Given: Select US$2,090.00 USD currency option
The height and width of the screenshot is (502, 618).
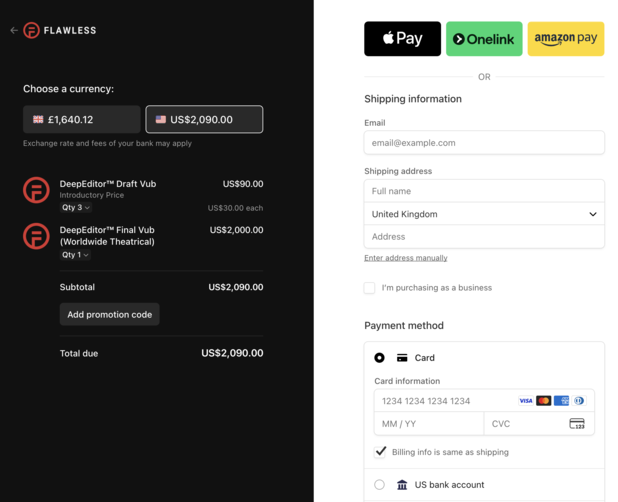Looking at the screenshot, I should pos(204,119).
